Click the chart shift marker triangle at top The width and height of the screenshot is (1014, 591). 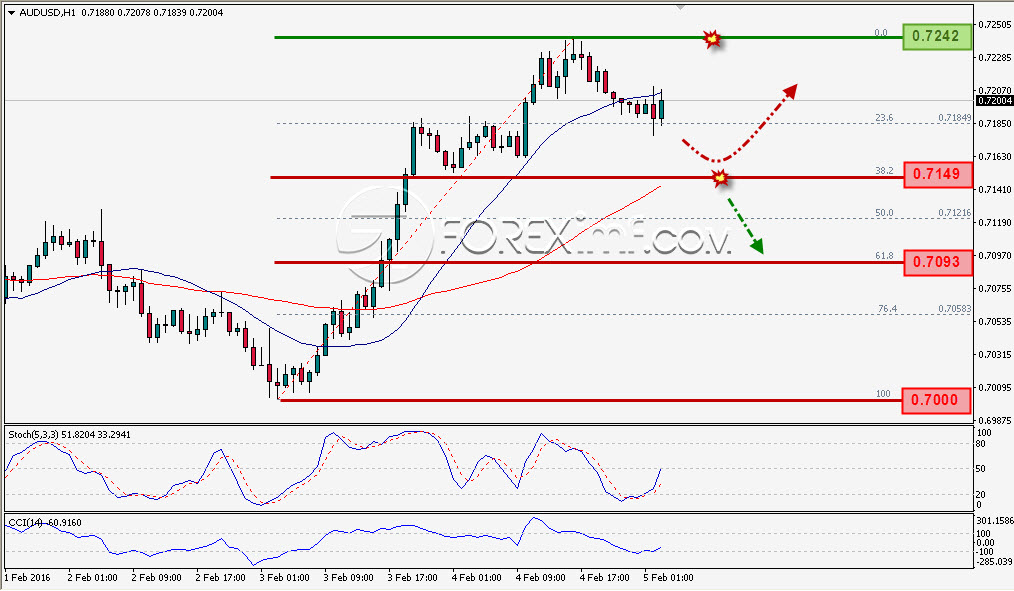[x=680, y=8]
